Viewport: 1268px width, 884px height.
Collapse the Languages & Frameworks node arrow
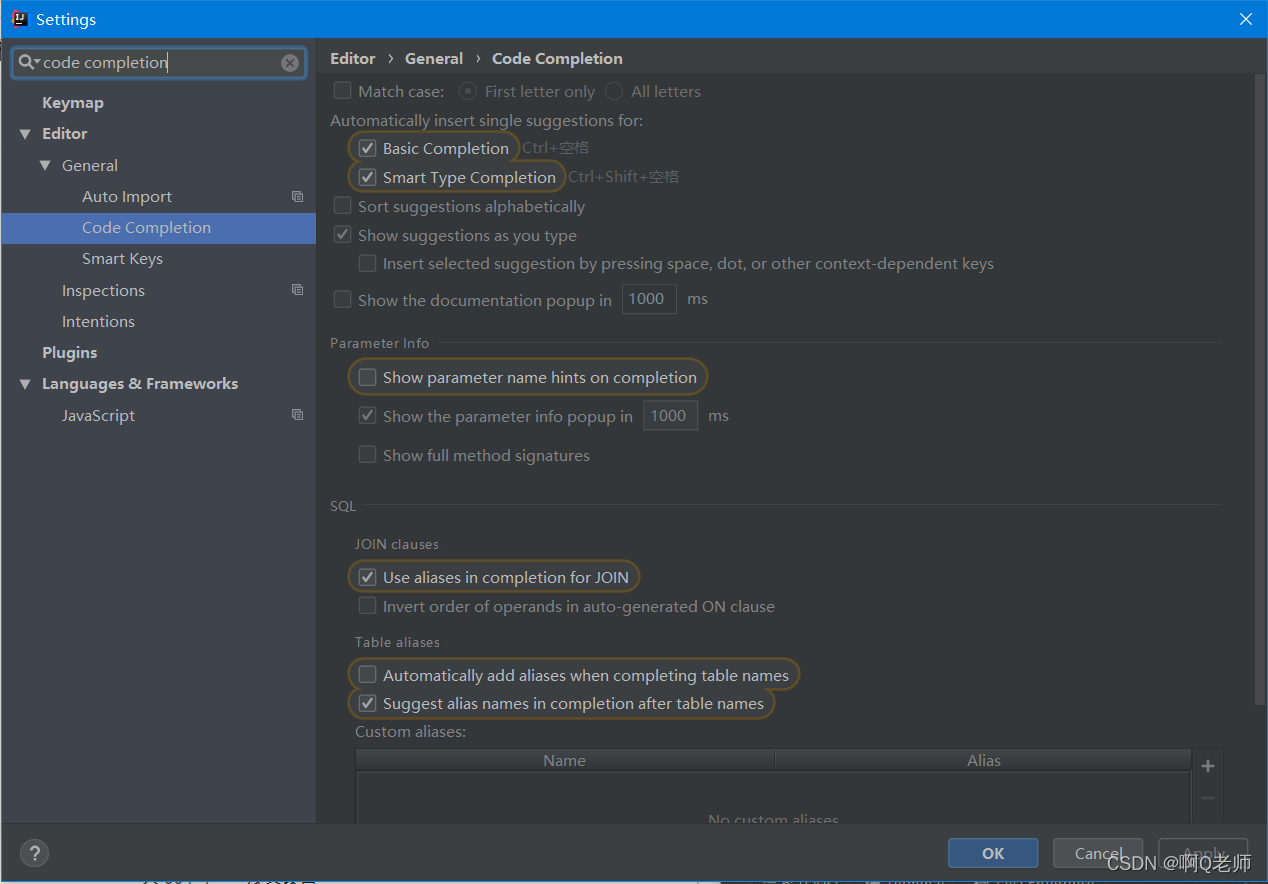point(25,384)
